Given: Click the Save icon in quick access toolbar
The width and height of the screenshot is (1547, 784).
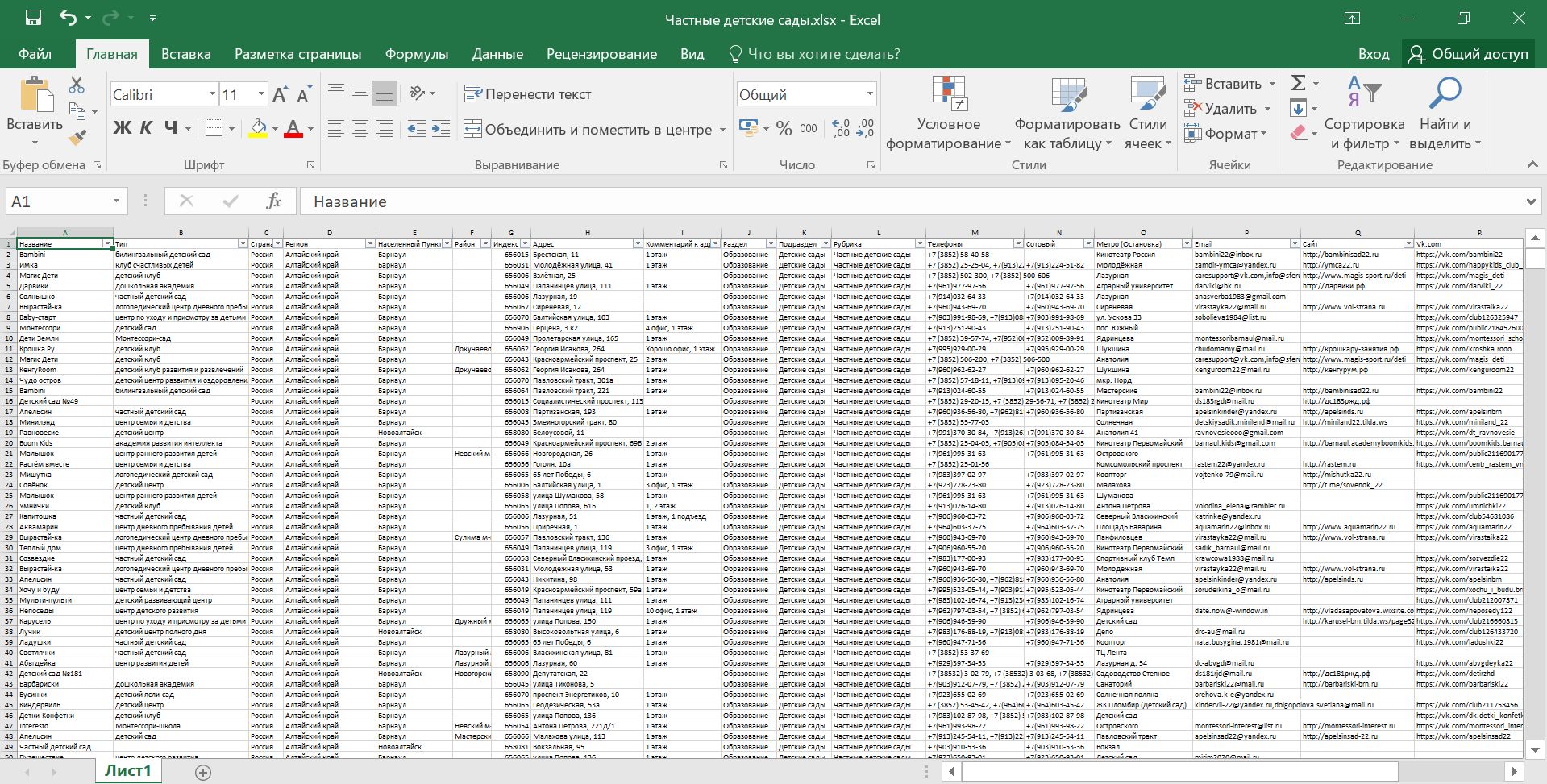Looking at the screenshot, I should [x=33, y=19].
